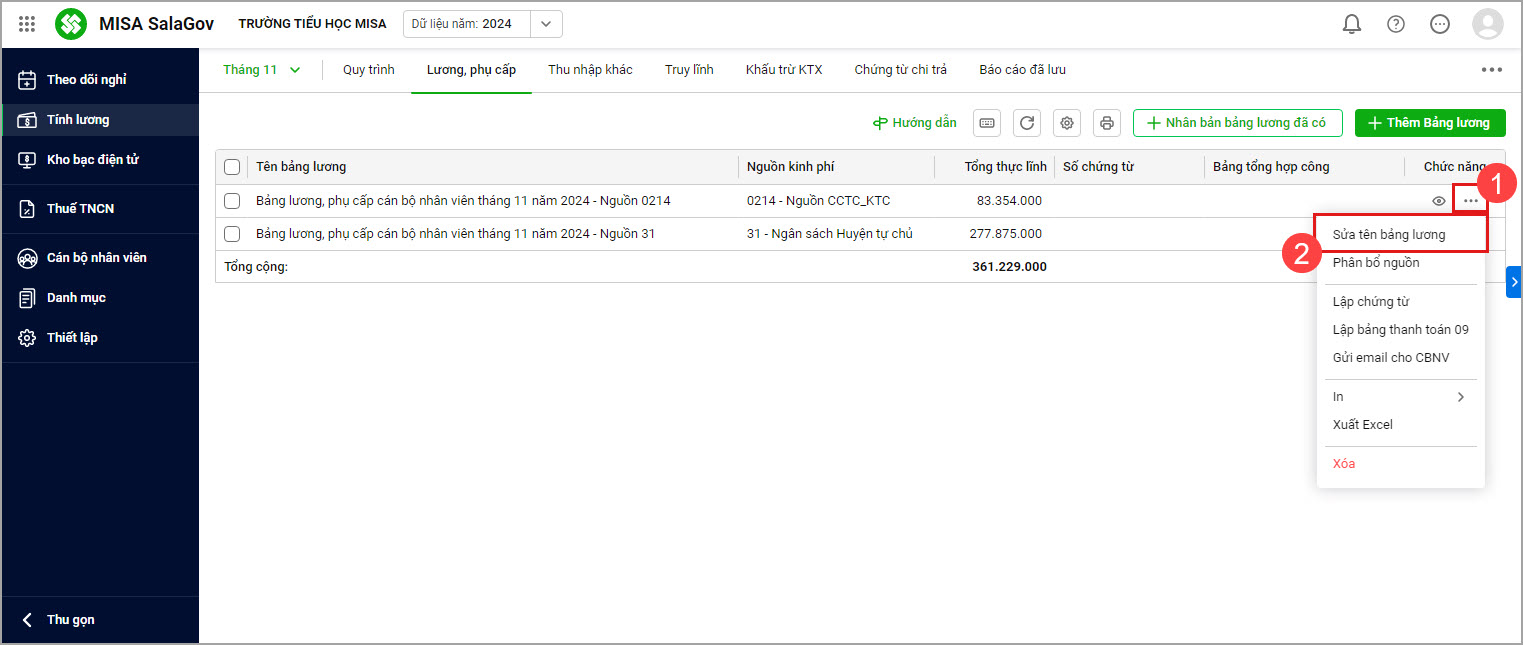The width and height of the screenshot is (1523, 645).
Task: Open the app launcher grid icon
Action: [x=27, y=24]
